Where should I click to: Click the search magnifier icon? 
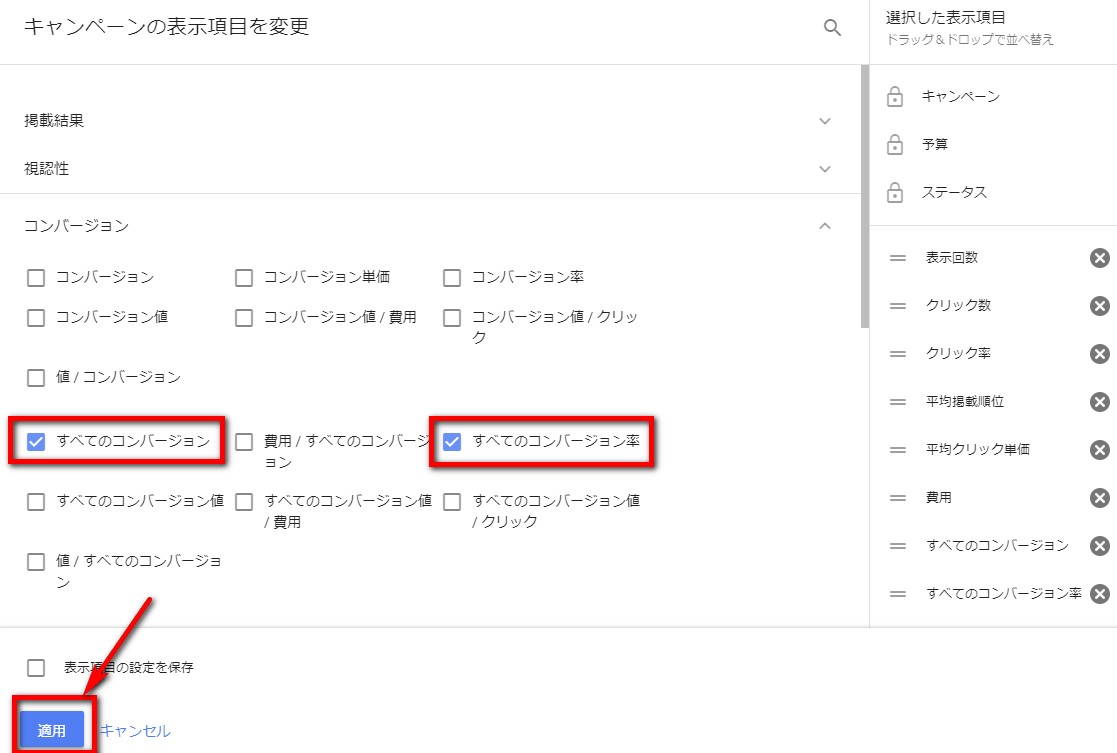point(832,28)
